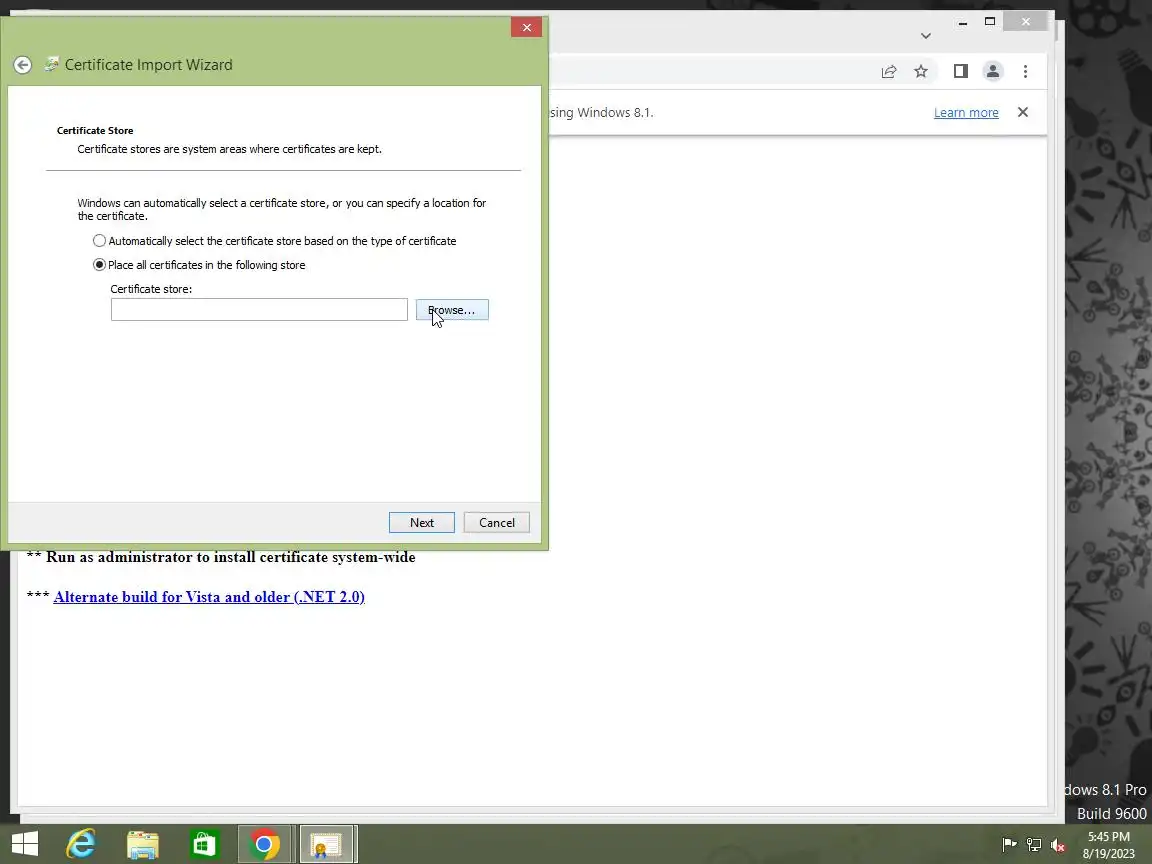The width and height of the screenshot is (1152, 864).
Task: Minimize the Chrome window
Action: (x=962, y=22)
